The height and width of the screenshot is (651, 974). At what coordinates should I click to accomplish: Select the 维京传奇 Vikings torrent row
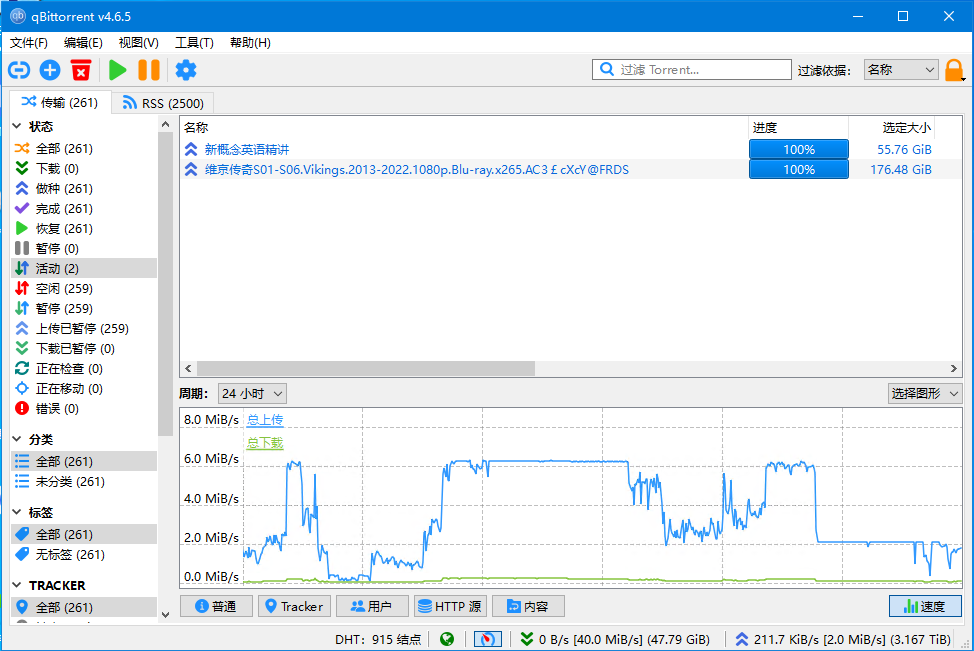click(x=570, y=170)
